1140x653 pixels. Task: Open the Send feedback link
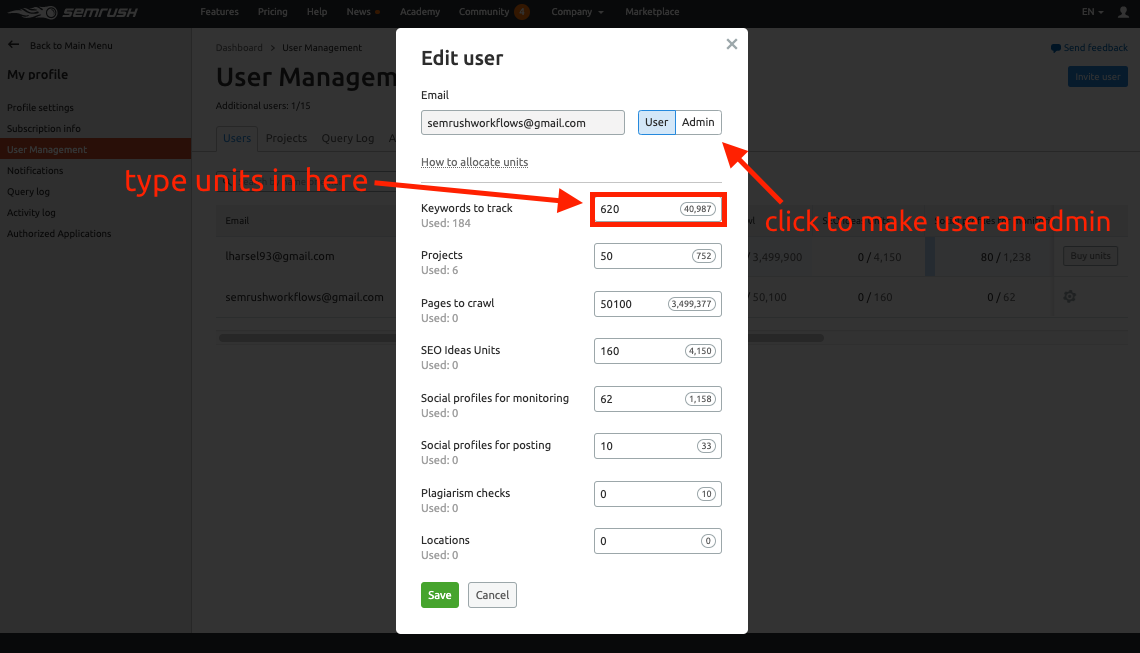click(x=1096, y=48)
